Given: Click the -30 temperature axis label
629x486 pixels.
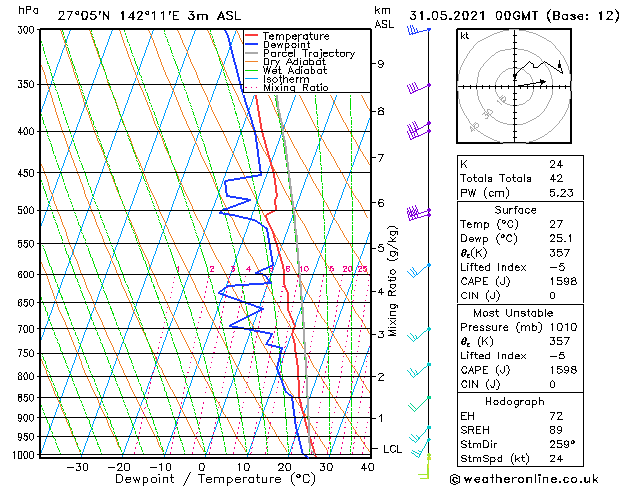Looking at the screenshot, I should pos(77,467).
